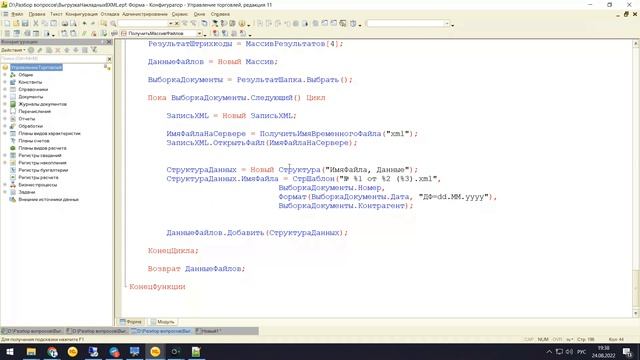Click the Save (floppy disk) toolbar icon
Image resolution: width=640 pixels, height=360 pixels.
[25, 24]
